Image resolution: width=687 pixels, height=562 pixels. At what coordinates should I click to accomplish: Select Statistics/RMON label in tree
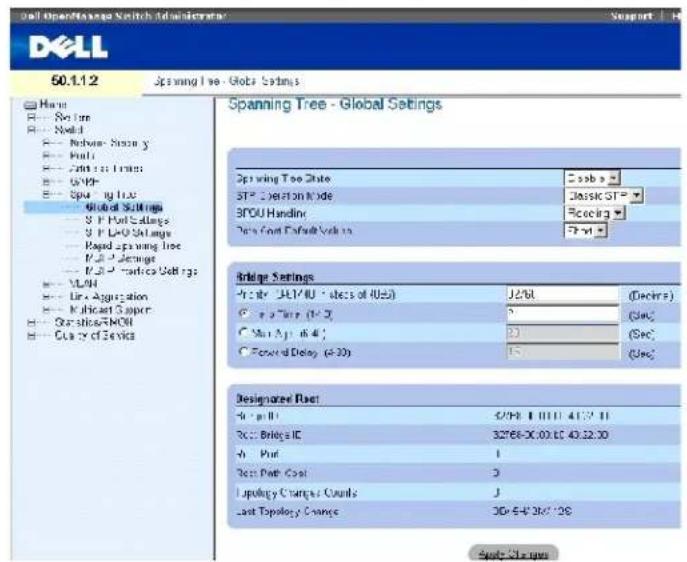(x=94, y=323)
